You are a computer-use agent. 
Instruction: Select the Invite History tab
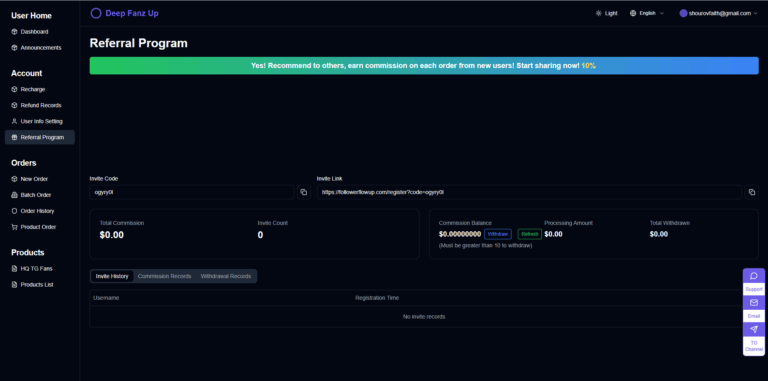112,276
